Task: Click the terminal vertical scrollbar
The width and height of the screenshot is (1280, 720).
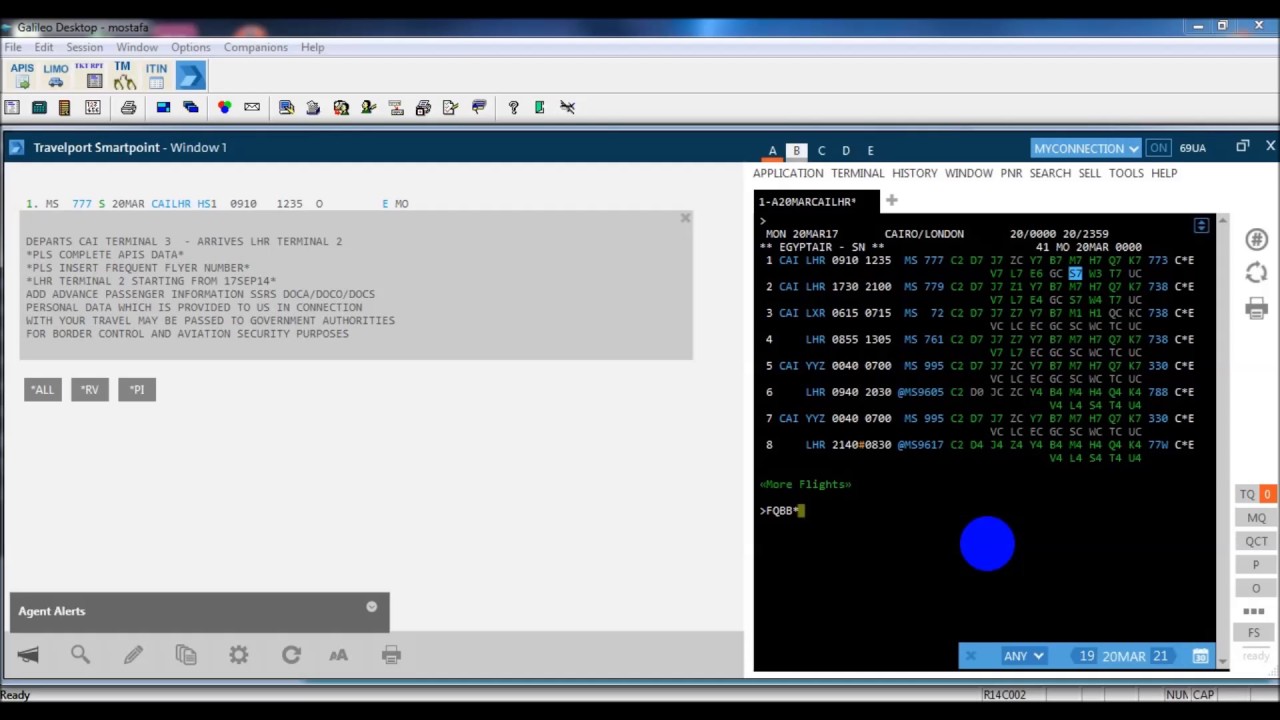Action: [x=1222, y=440]
